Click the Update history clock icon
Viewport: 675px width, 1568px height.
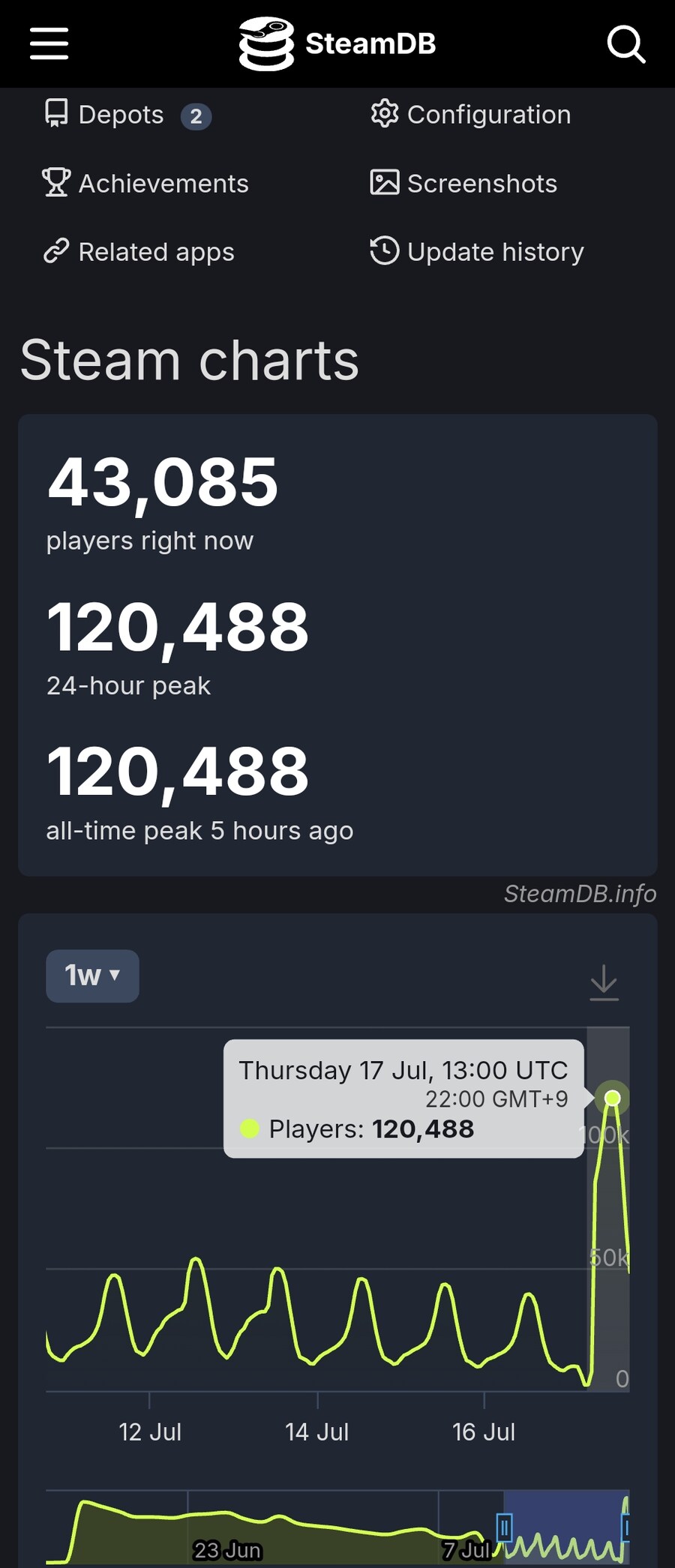(385, 250)
